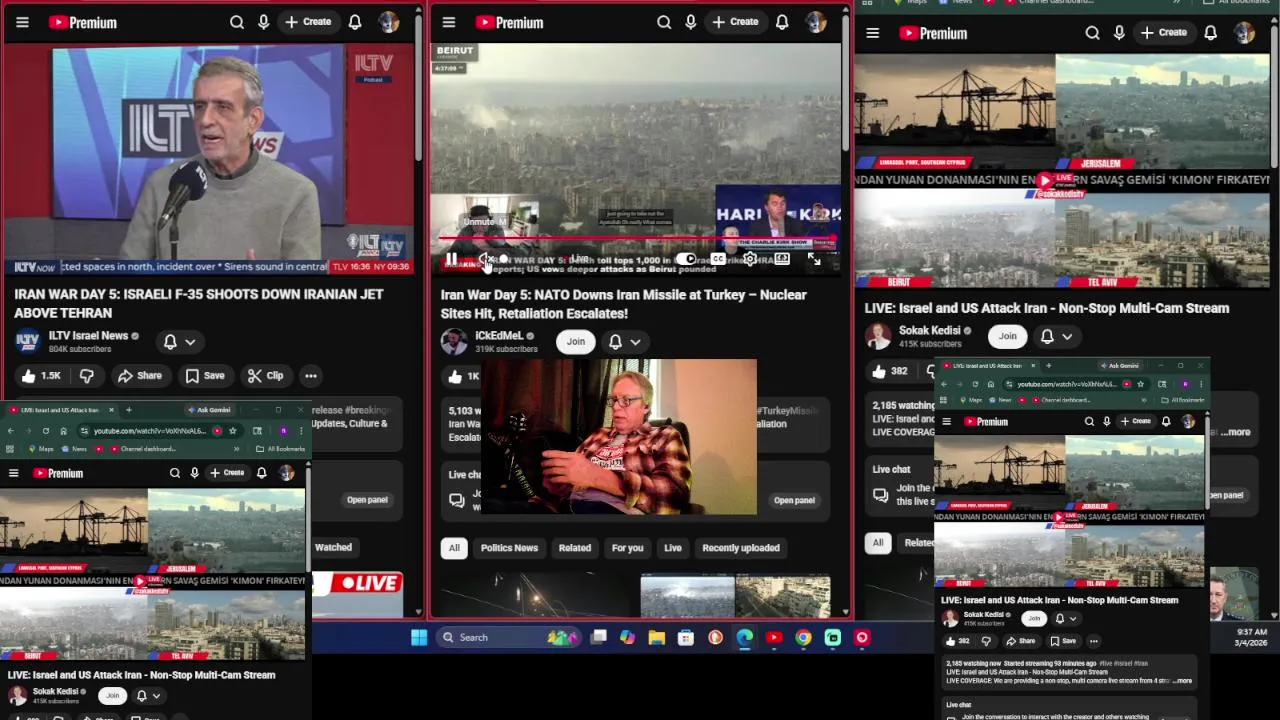Screen dimensions: 1280x720
Task: Share the ILTV Israel News video
Action: (139, 376)
